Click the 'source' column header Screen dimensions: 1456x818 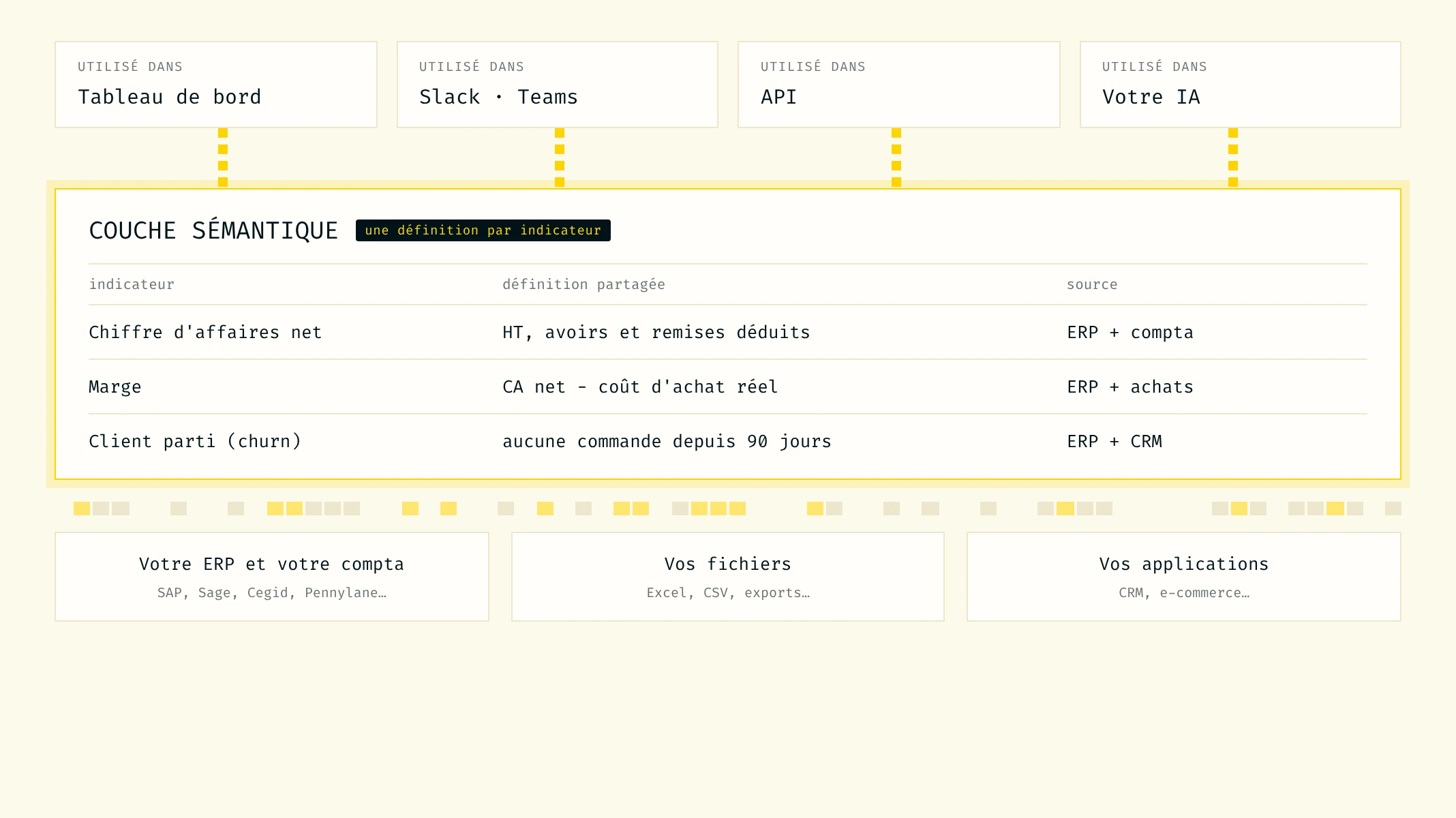point(1092,284)
